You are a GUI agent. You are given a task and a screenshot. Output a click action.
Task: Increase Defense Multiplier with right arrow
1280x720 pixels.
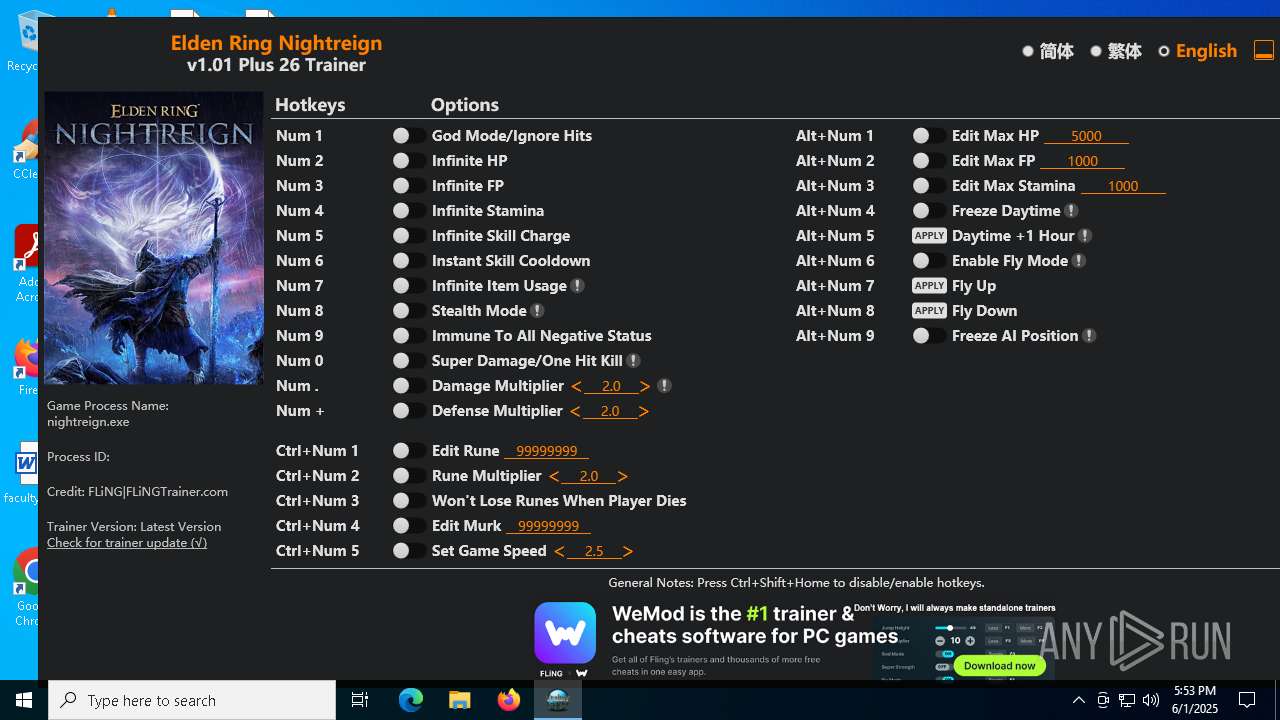[x=644, y=411]
